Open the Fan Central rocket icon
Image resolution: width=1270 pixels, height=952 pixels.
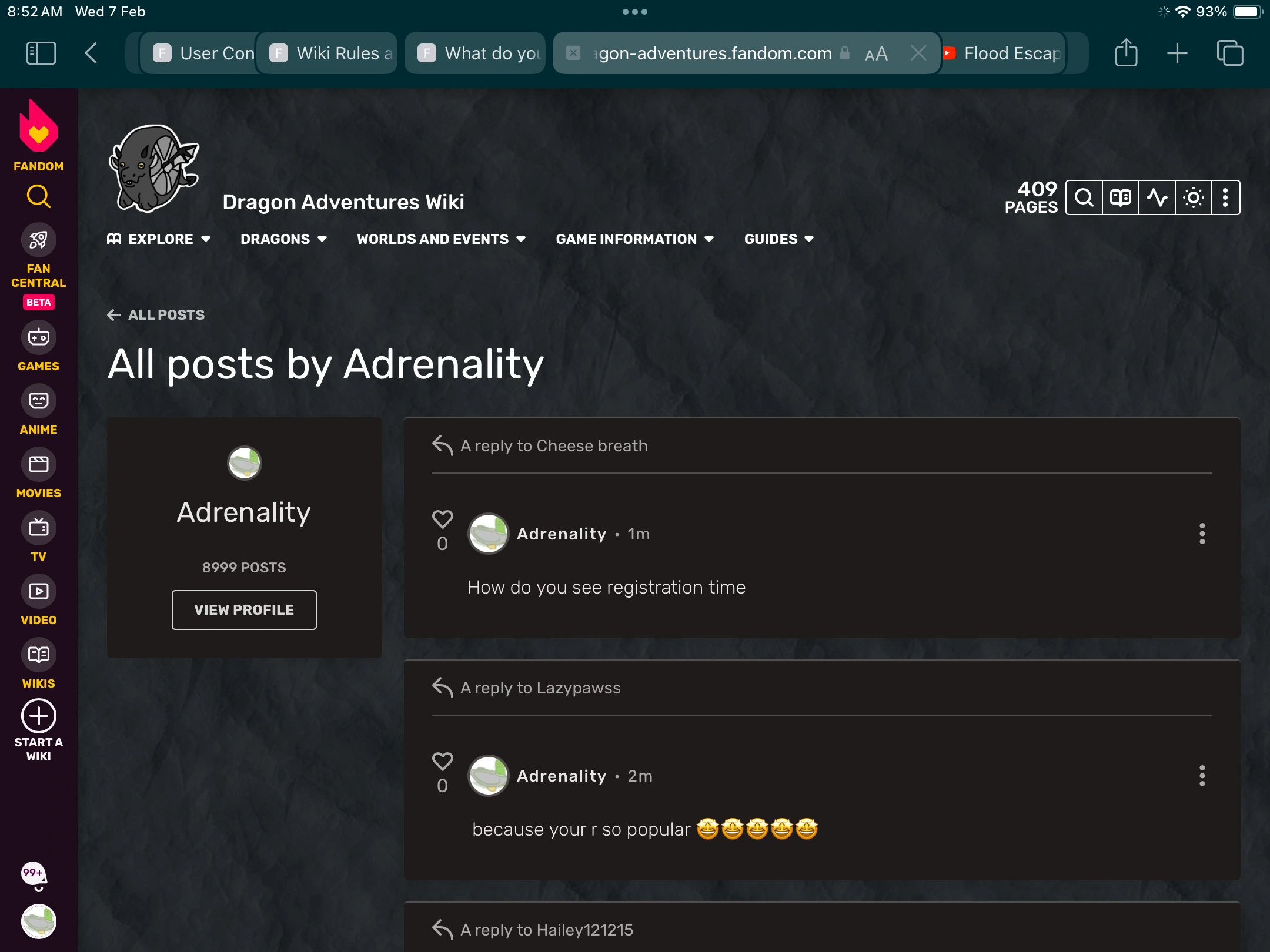click(x=38, y=240)
